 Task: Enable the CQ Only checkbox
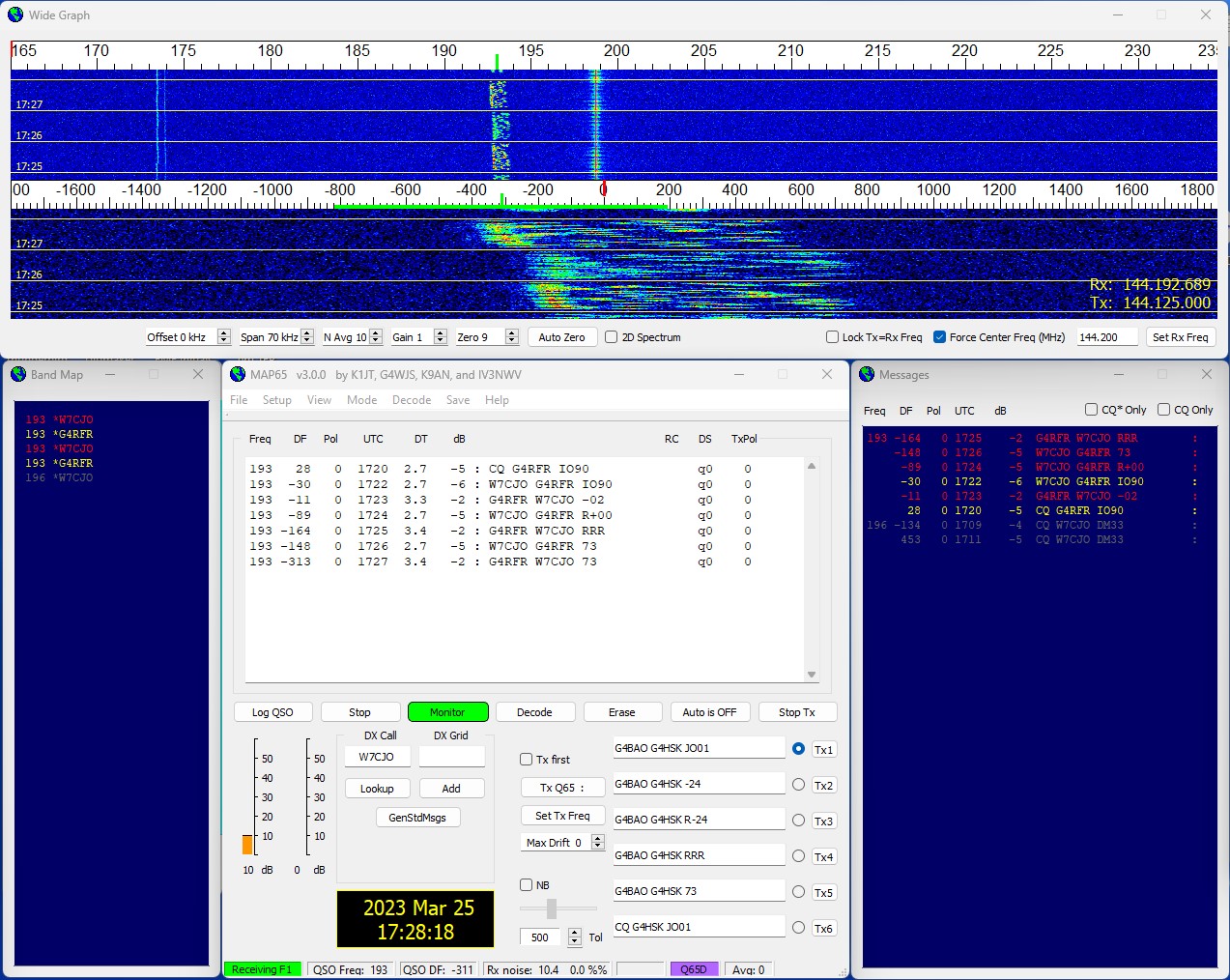tap(1163, 410)
